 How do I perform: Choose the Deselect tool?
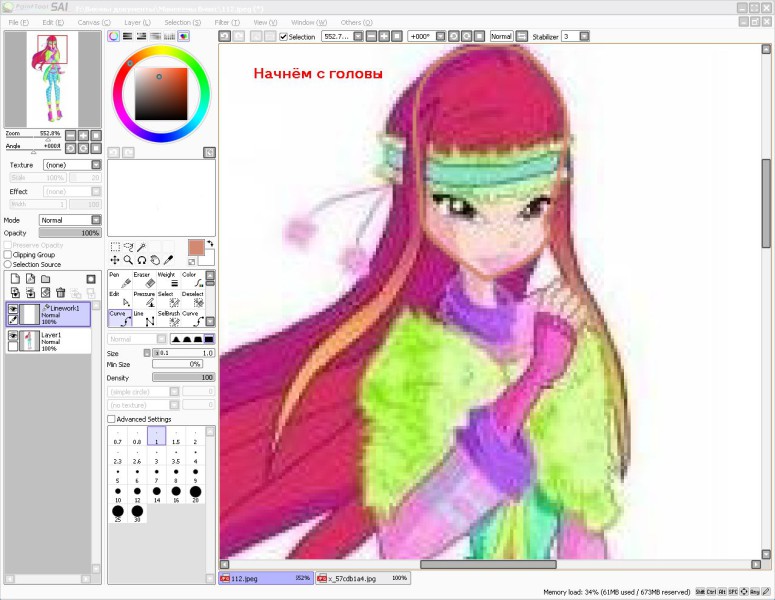[193, 299]
